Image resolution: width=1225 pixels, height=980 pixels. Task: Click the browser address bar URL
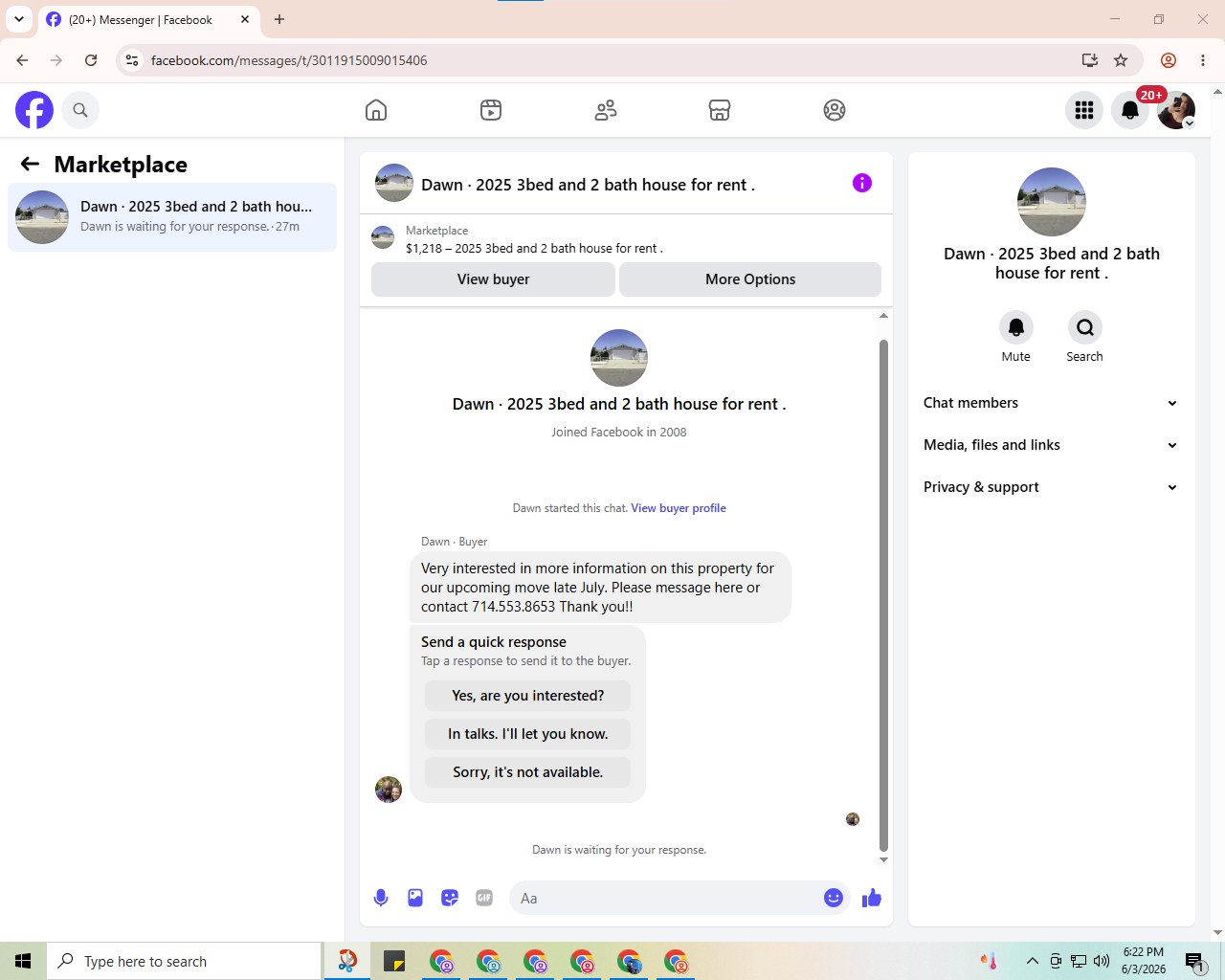(x=289, y=60)
